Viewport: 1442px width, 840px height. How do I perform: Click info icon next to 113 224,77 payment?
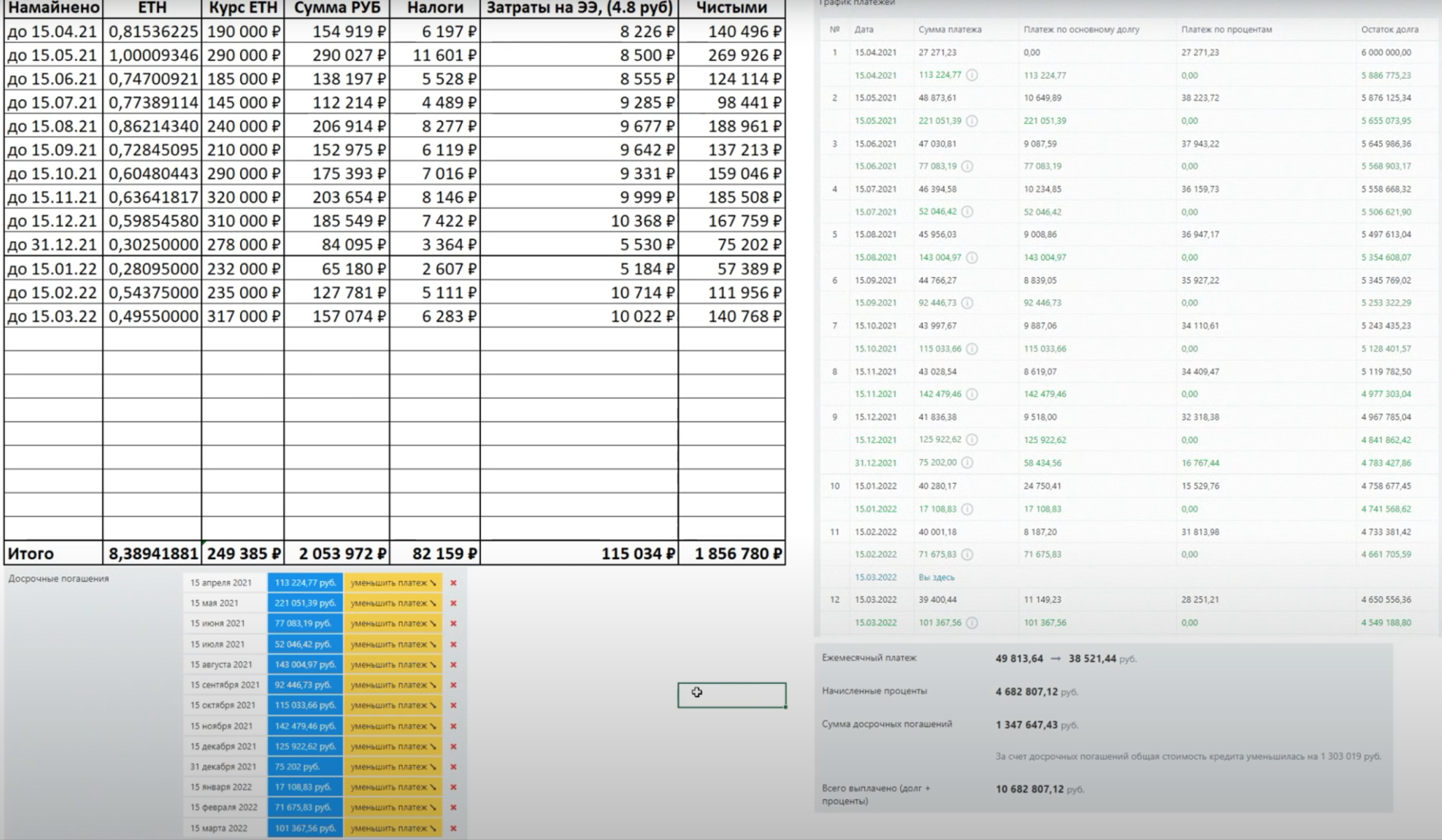(972, 75)
